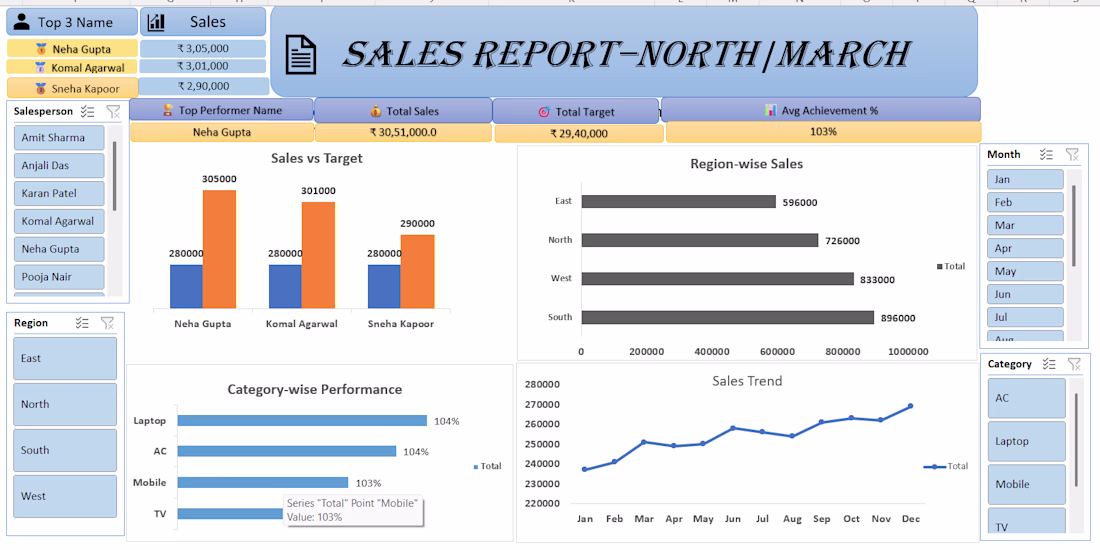
Task: Toggle multi-select in Category slicer
Action: pos(1049,363)
